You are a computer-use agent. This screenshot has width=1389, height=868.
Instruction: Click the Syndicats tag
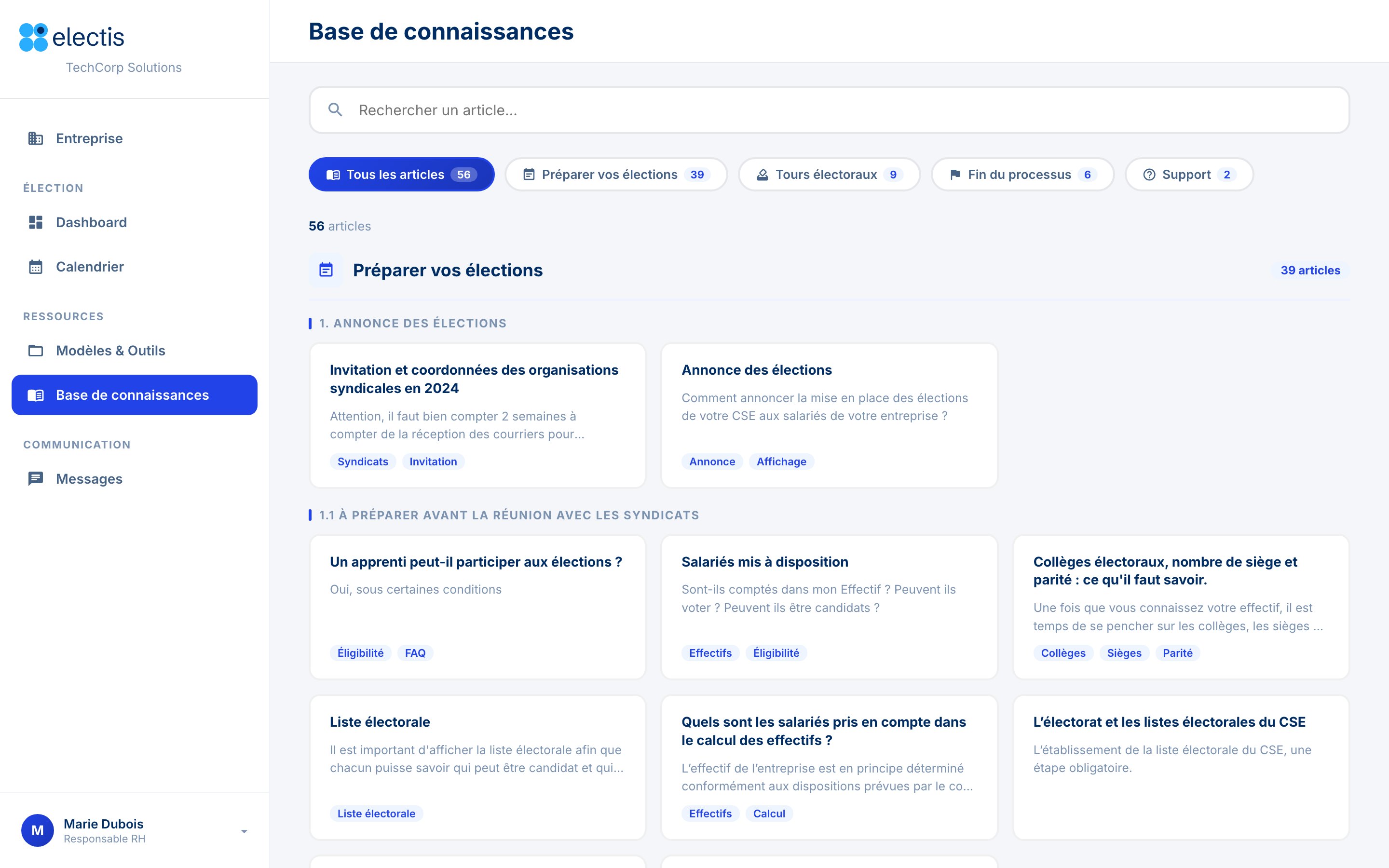click(363, 461)
